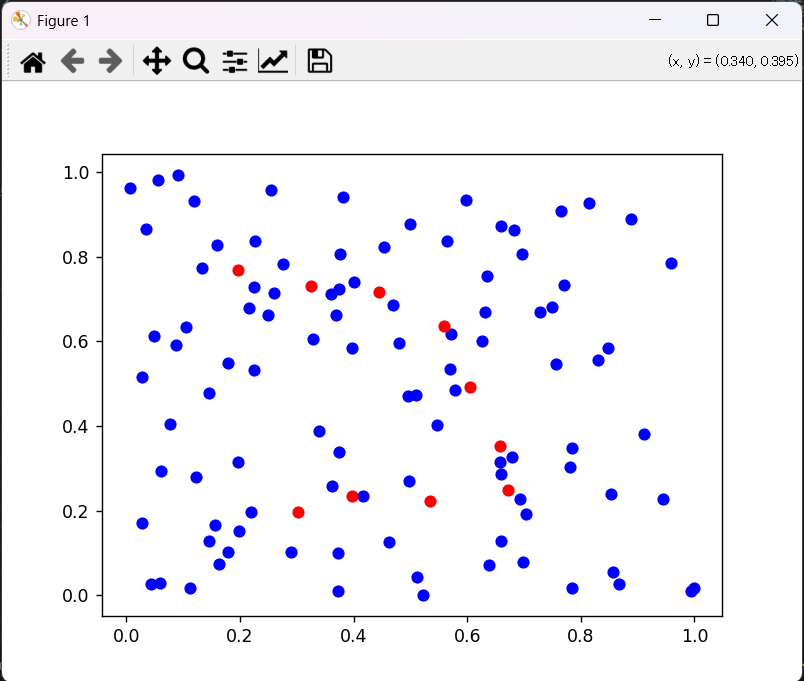Click the y-axis tick label 0.4
This screenshot has width=804, height=681.
(76, 427)
